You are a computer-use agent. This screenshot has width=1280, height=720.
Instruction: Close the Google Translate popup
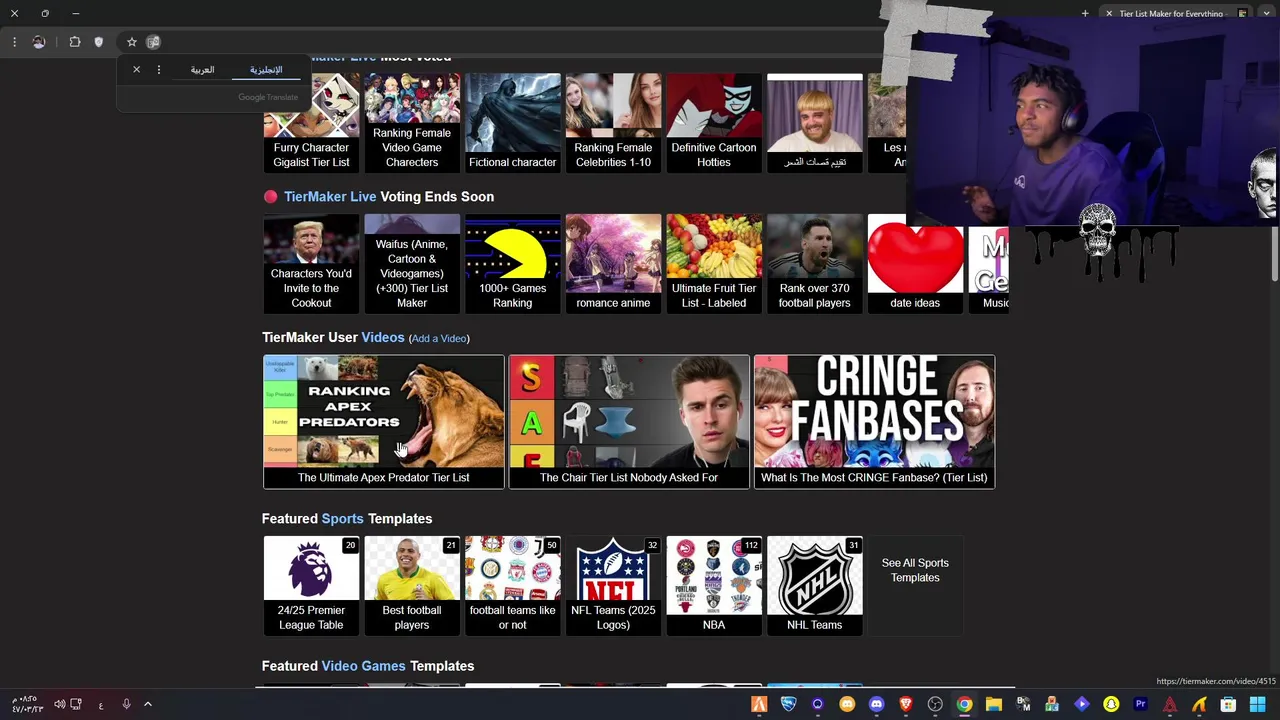click(137, 70)
